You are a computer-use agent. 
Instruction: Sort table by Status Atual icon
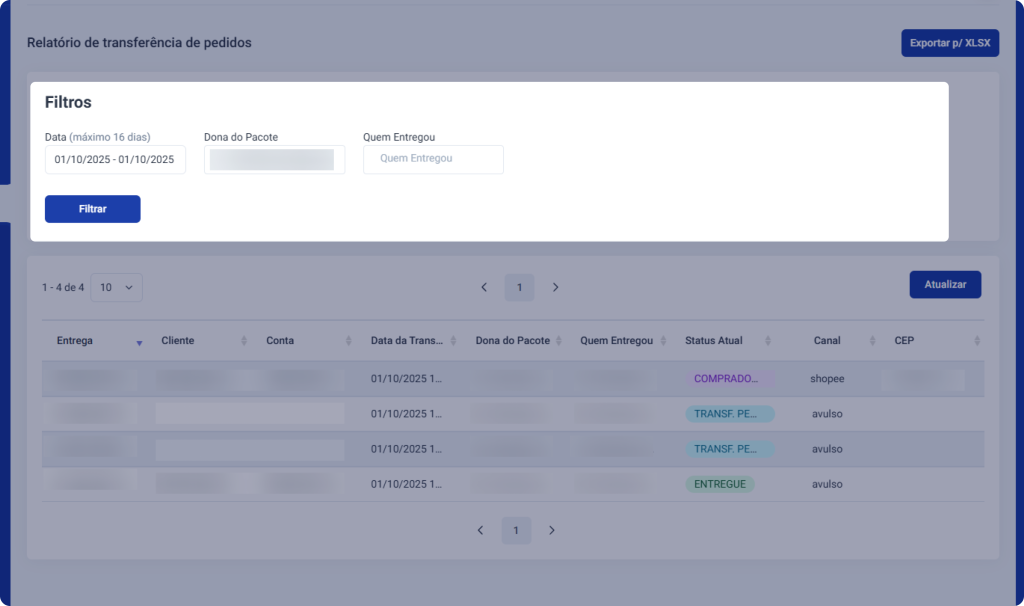(x=767, y=341)
